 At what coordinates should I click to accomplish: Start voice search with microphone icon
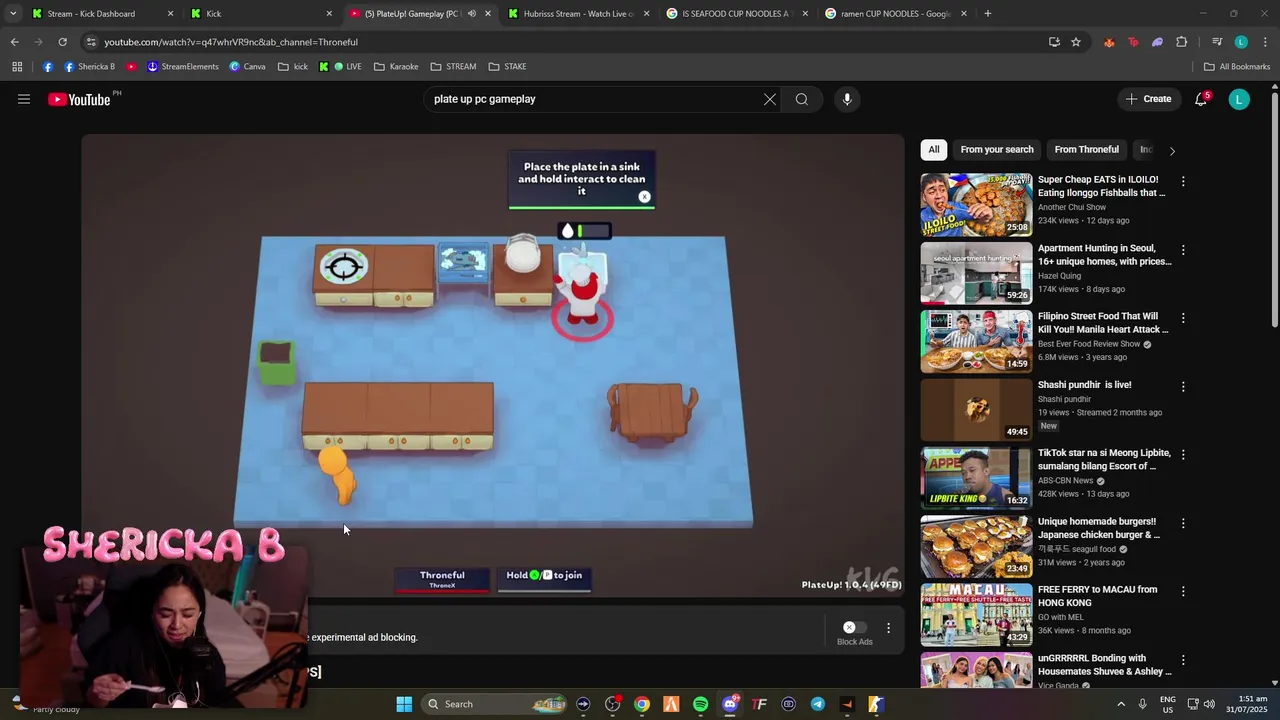847,99
